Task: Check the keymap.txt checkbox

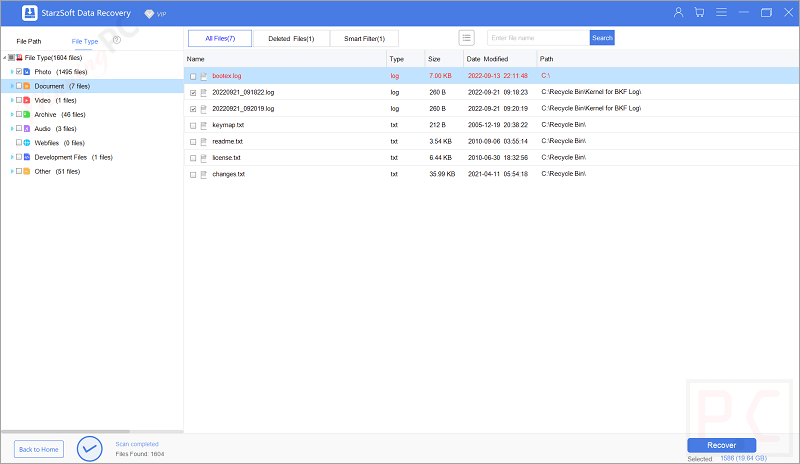Action: 193,126
